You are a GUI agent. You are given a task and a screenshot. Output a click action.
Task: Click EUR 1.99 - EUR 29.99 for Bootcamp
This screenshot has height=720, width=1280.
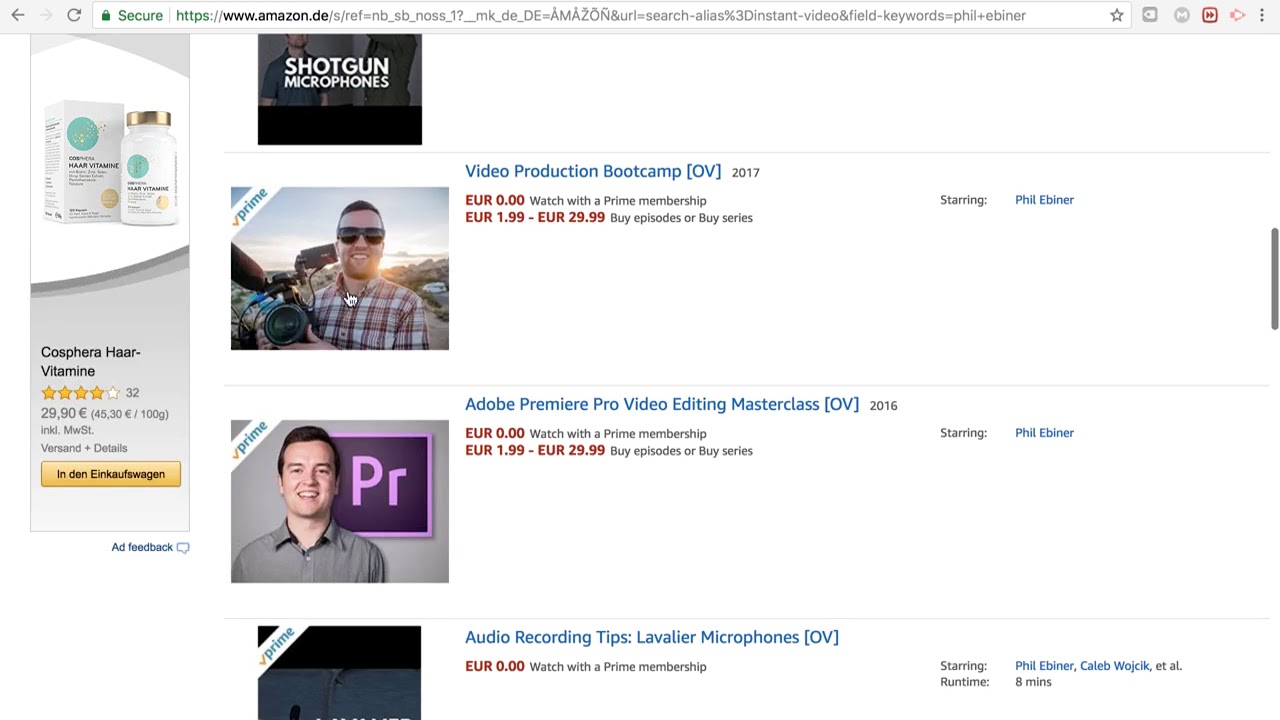[535, 217]
